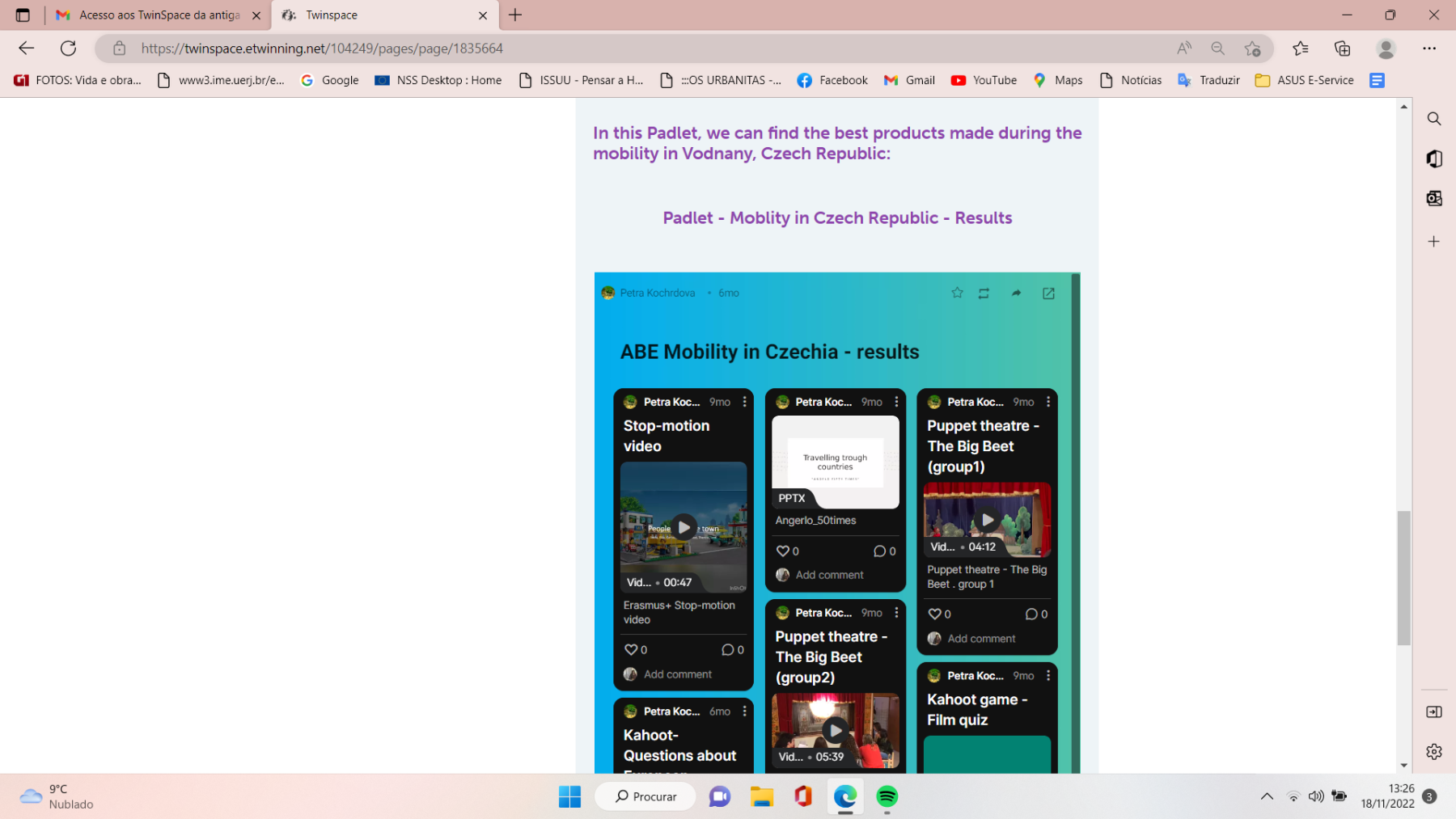Open comments count on Angerlo_50times post
Viewport: 1456px width, 819px height.
tap(885, 551)
